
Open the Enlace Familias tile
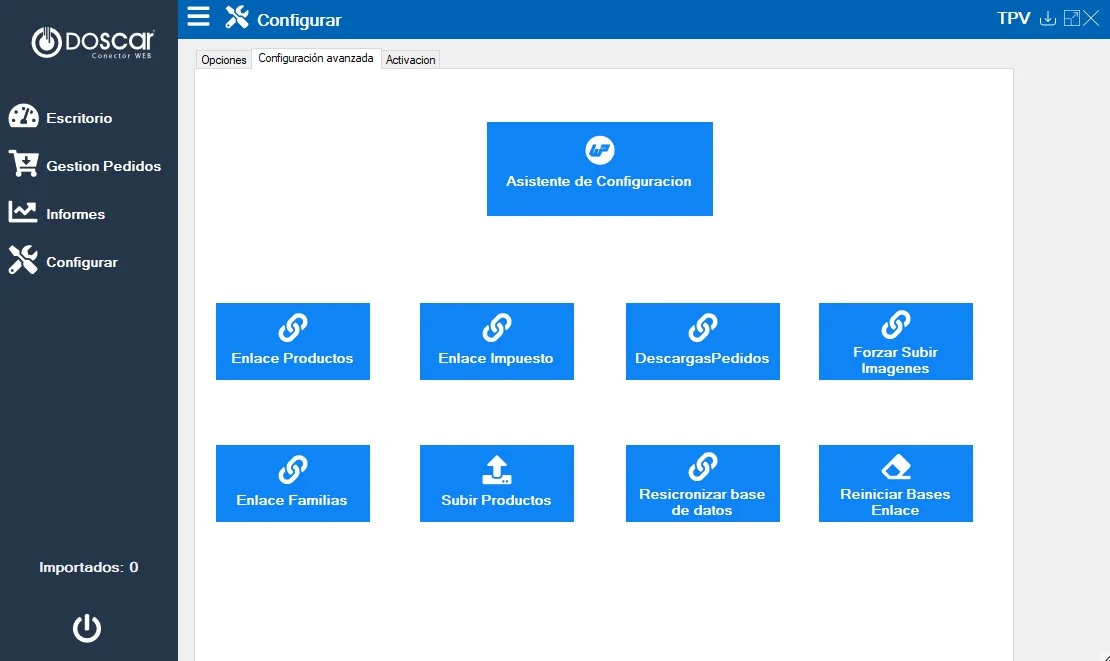292,483
